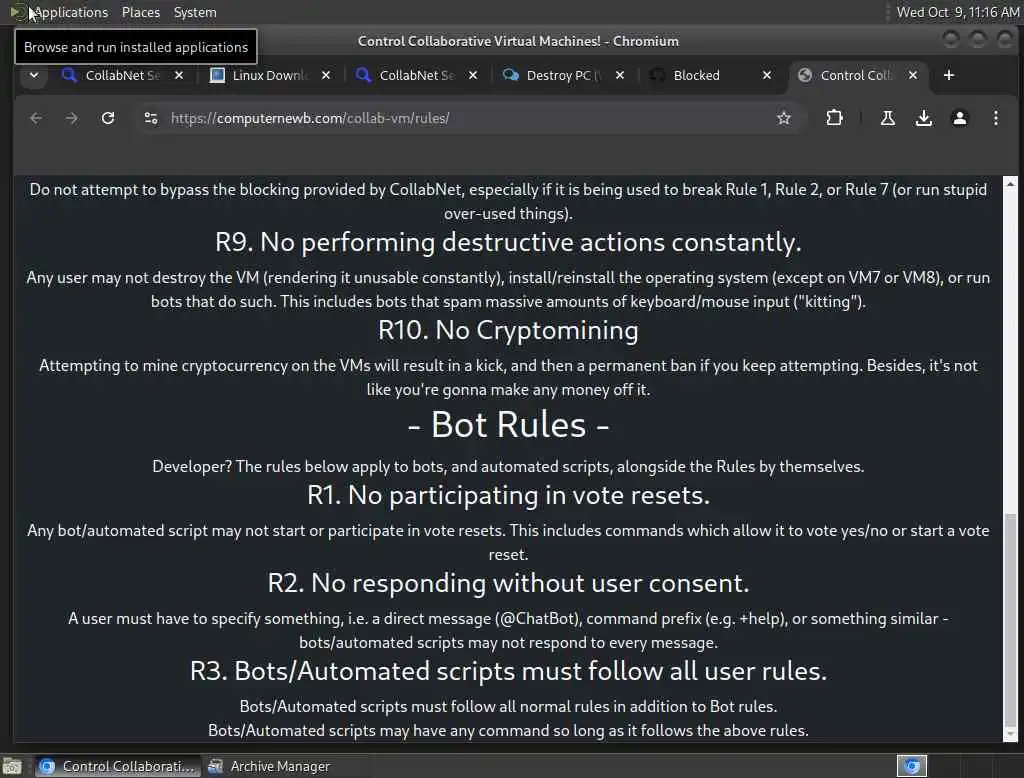
Task: Close the Blocked tab
Action: point(767,75)
